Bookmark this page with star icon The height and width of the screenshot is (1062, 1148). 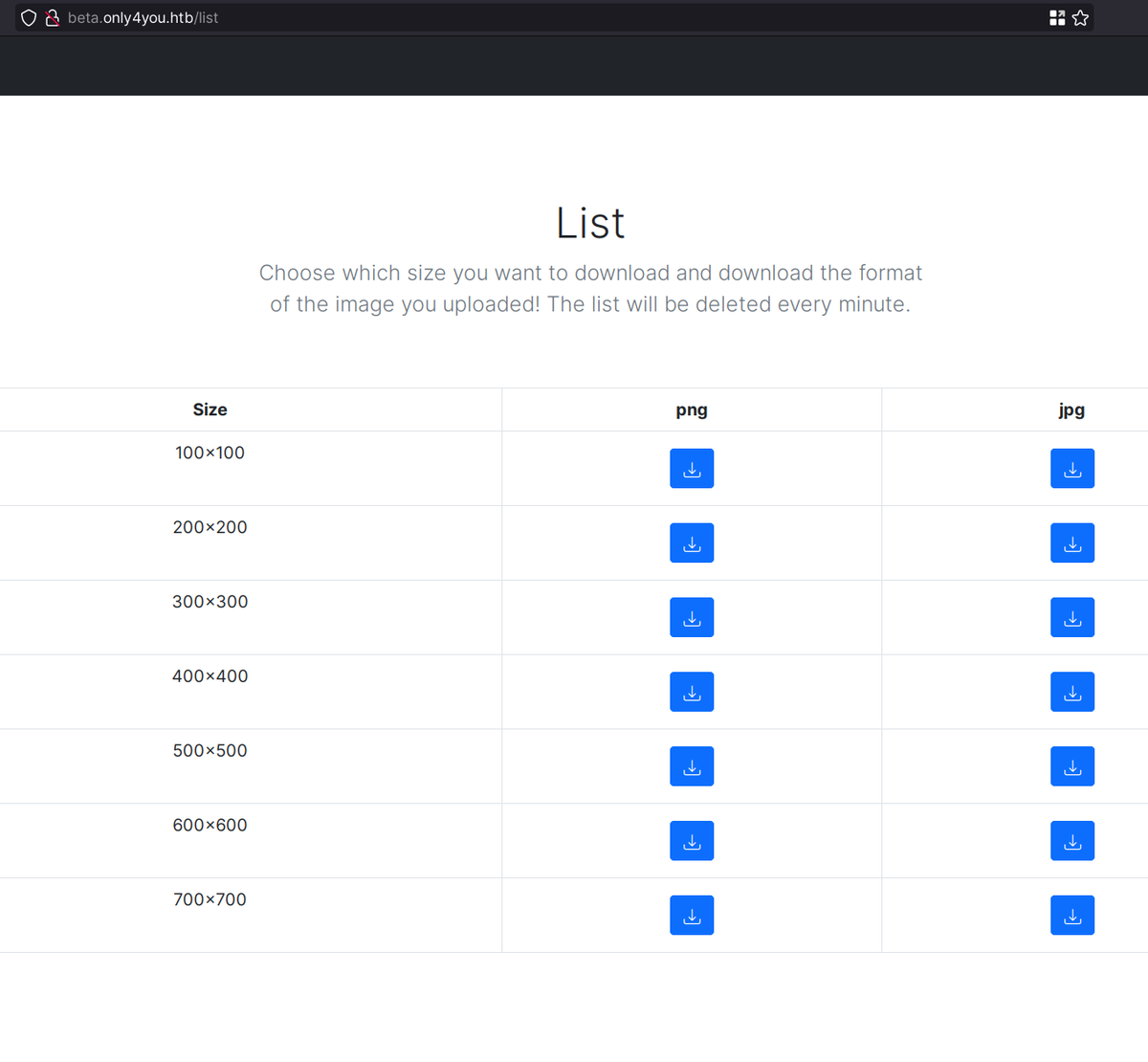tap(1080, 18)
